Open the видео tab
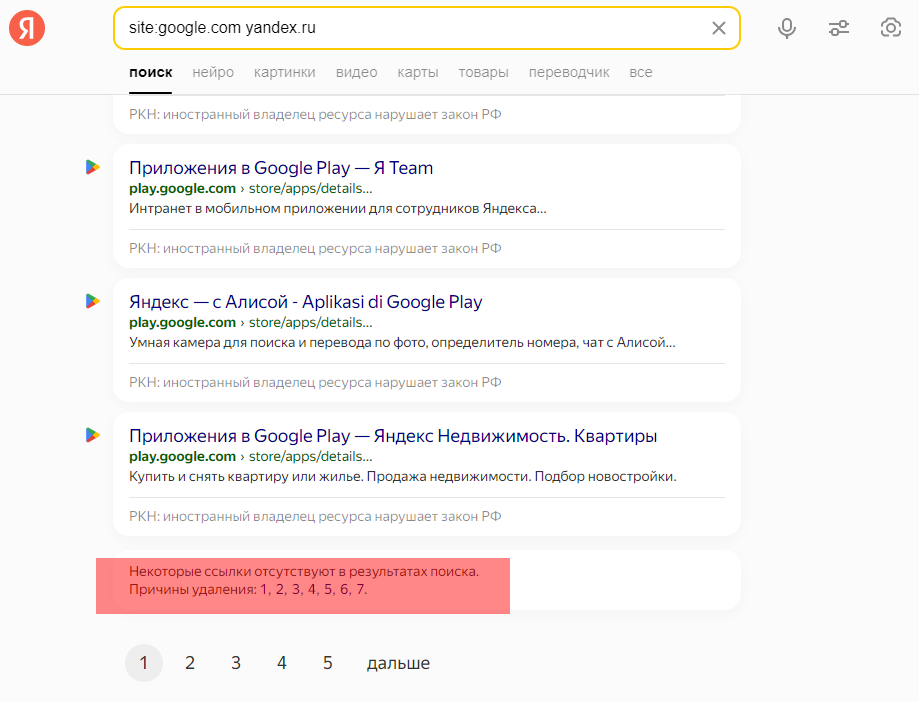Image resolution: width=919 pixels, height=702 pixels. (356, 72)
